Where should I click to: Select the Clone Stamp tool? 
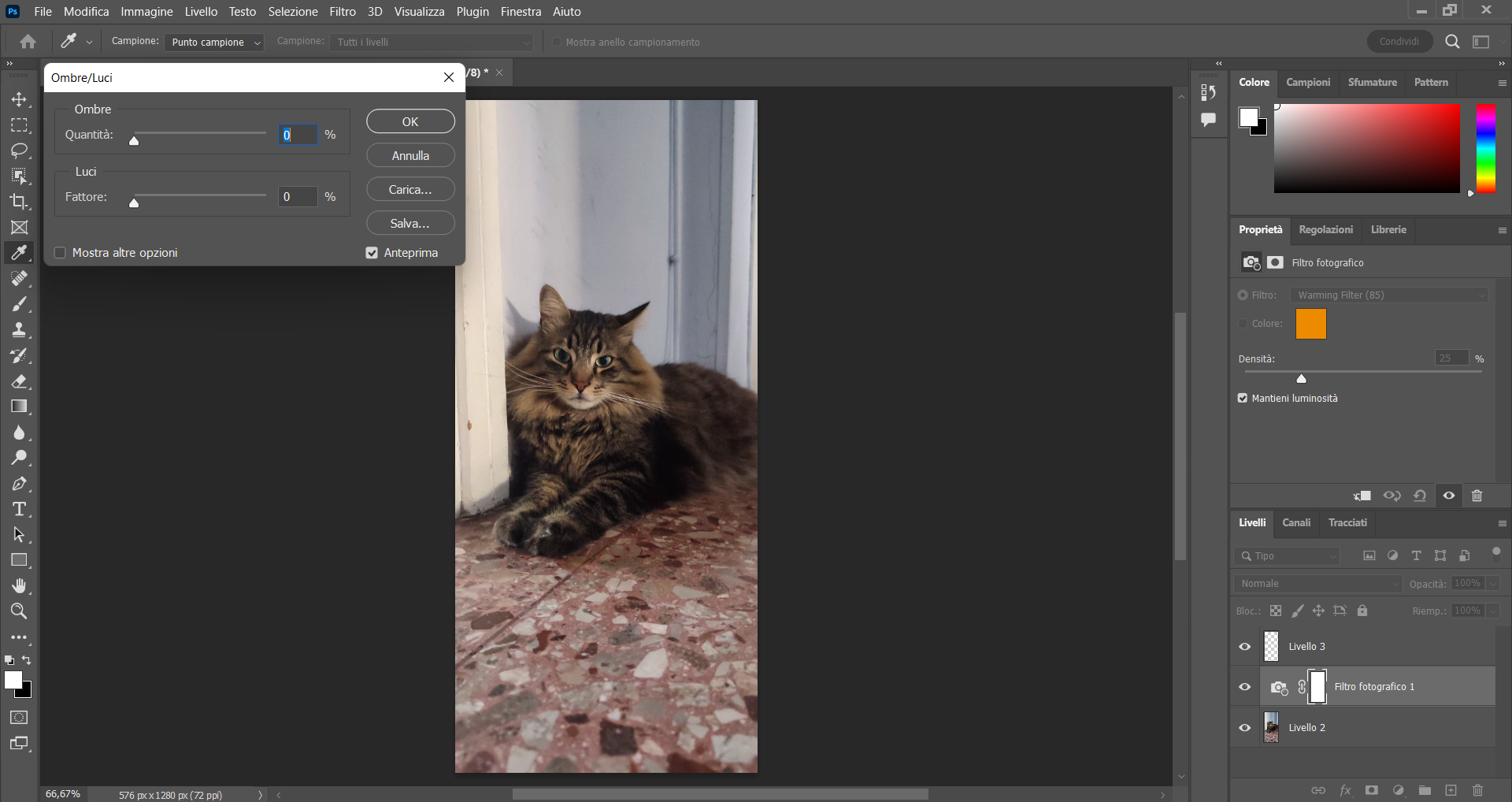[19, 329]
